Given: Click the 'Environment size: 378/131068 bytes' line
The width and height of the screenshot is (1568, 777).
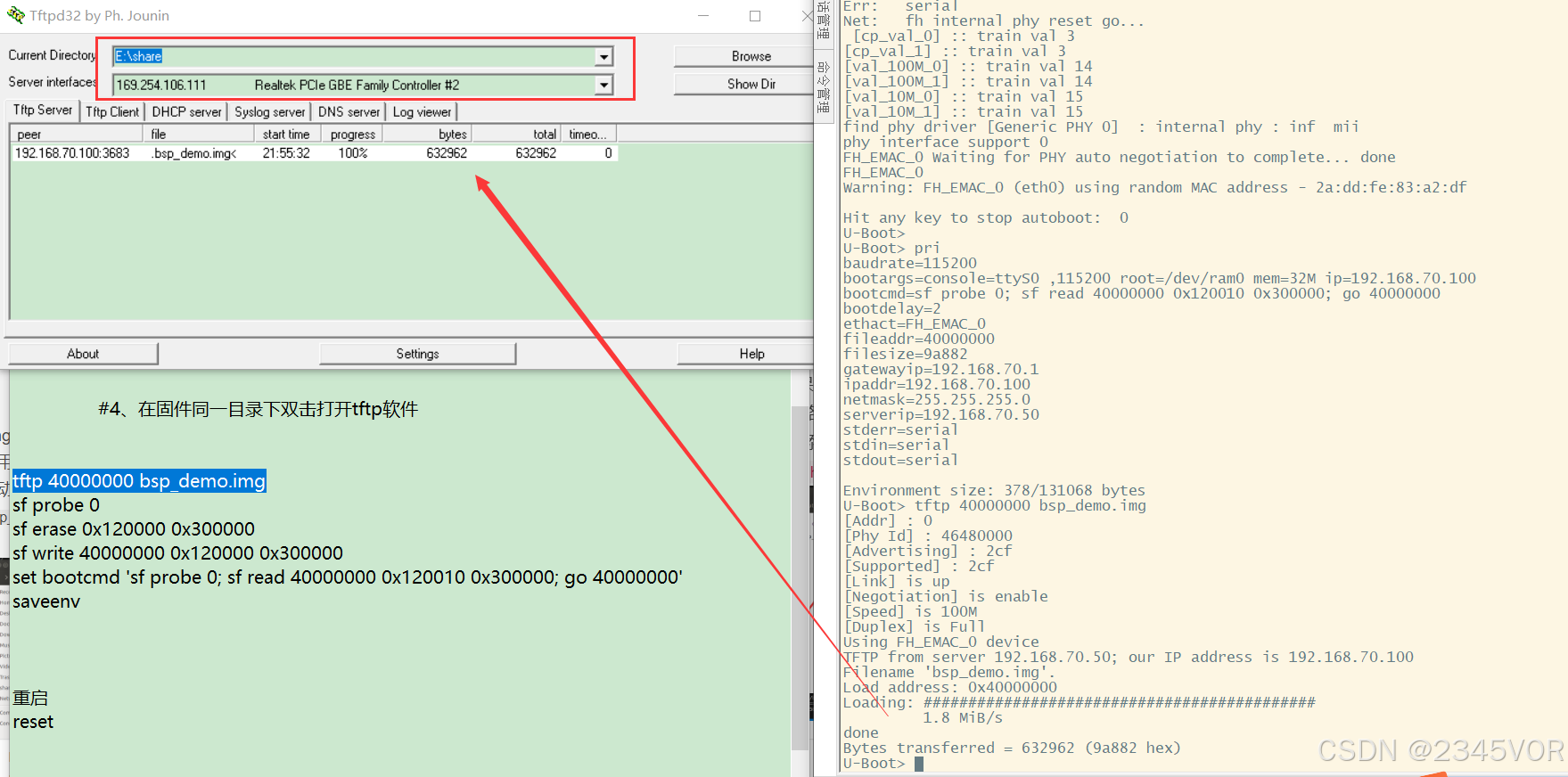Looking at the screenshot, I should click(994, 491).
